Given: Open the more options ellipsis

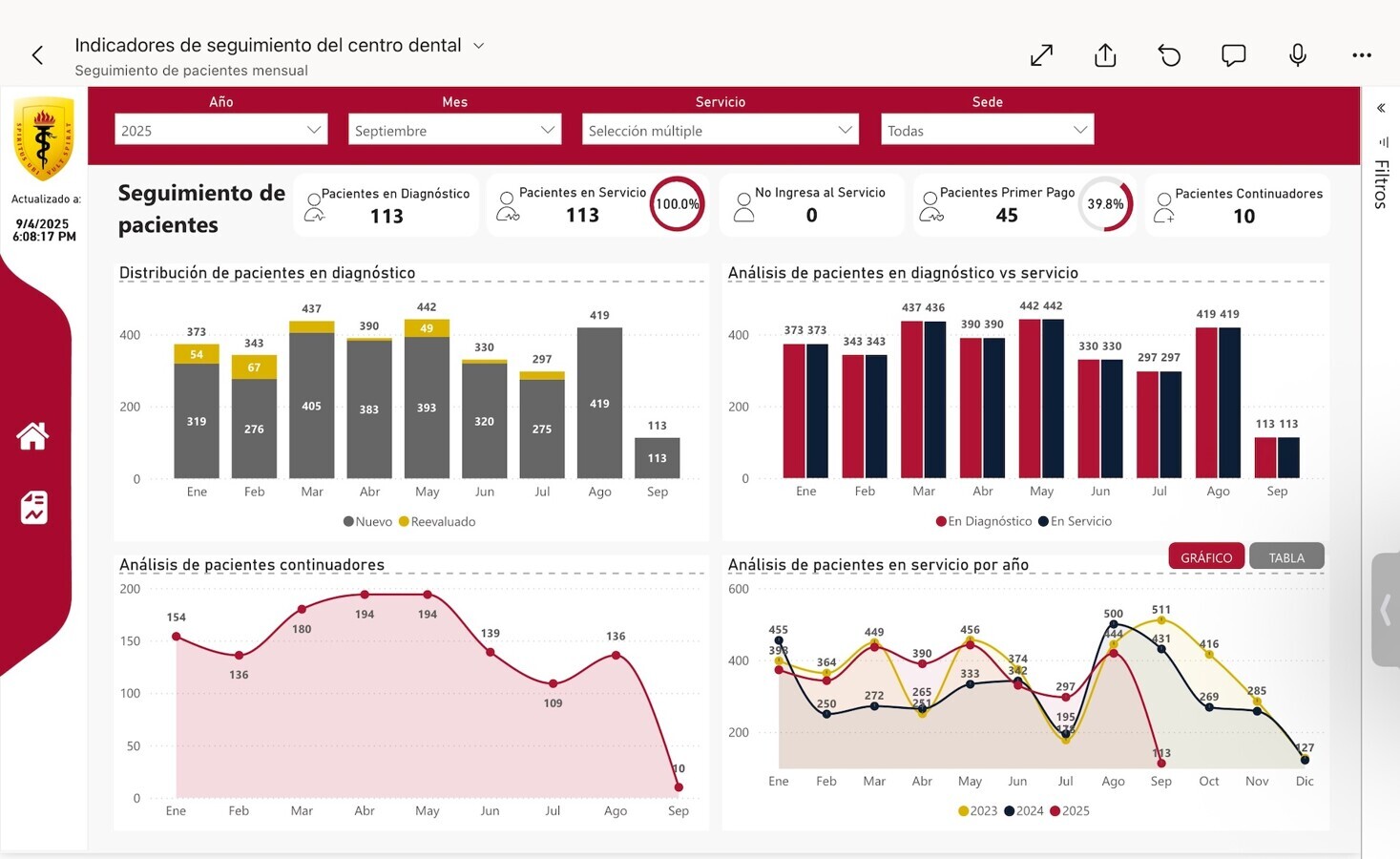Looking at the screenshot, I should [1362, 55].
